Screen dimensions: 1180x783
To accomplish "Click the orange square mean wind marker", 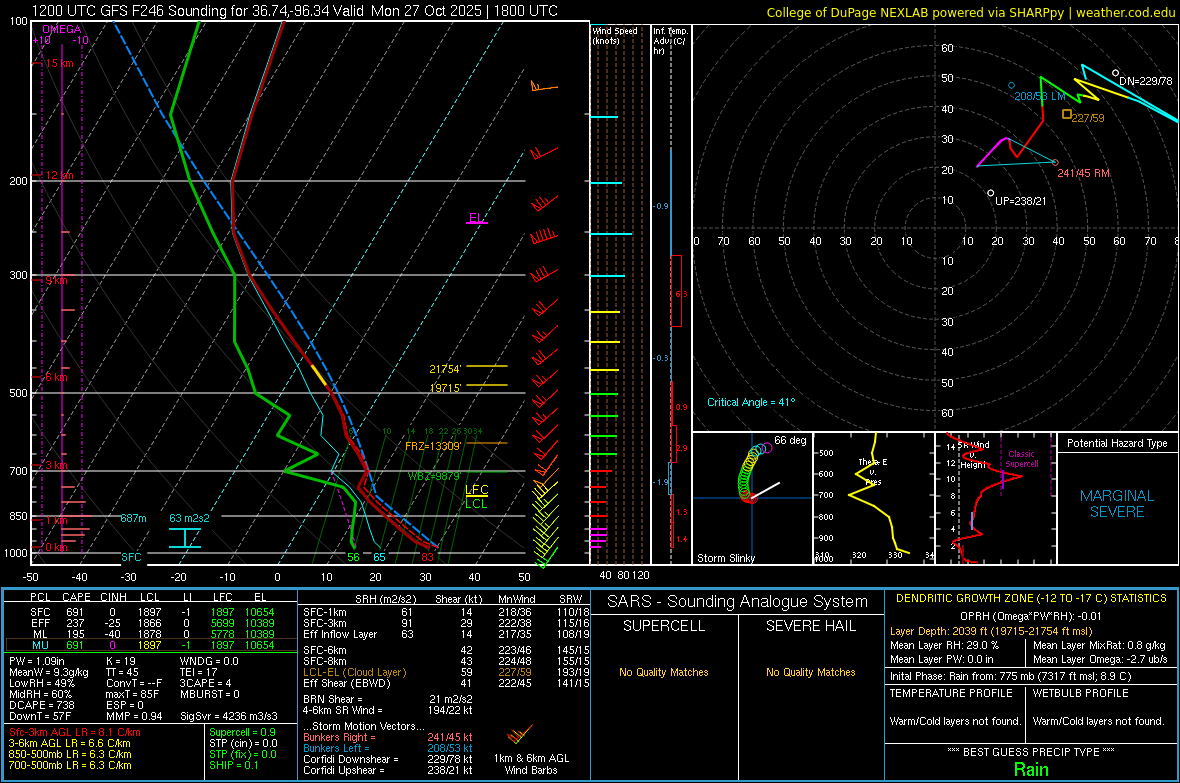I will [x=1066, y=114].
